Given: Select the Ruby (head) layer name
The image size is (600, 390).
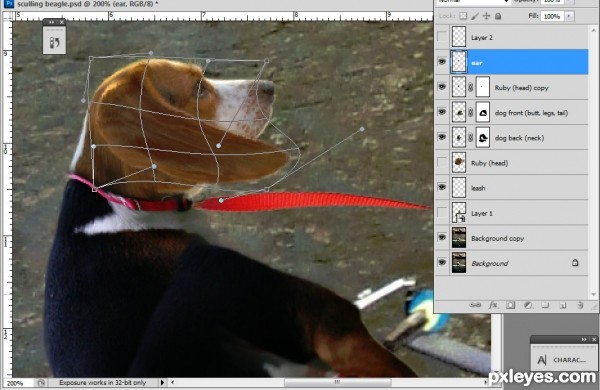Looking at the screenshot, I should pyautogui.click(x=489, y=163).
